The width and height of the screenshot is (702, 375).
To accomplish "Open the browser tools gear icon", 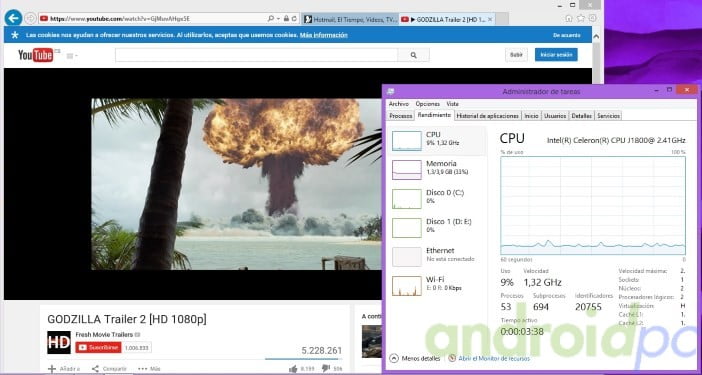I will click(592, 18).
